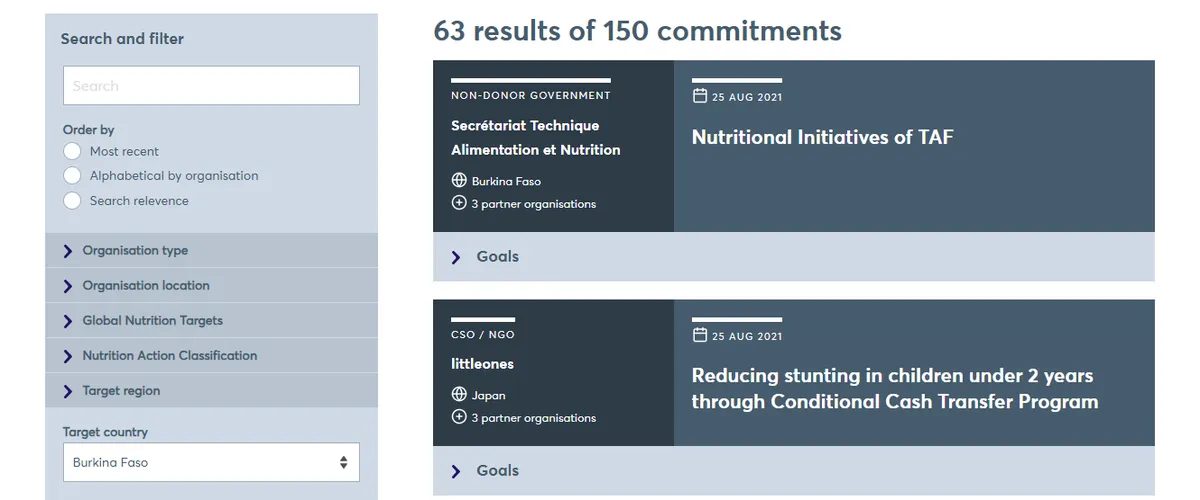Expand Goals under Nutritional Initiatives of TAF
The height and width of the screenshot is (500, 1200).
click(497, 257)
